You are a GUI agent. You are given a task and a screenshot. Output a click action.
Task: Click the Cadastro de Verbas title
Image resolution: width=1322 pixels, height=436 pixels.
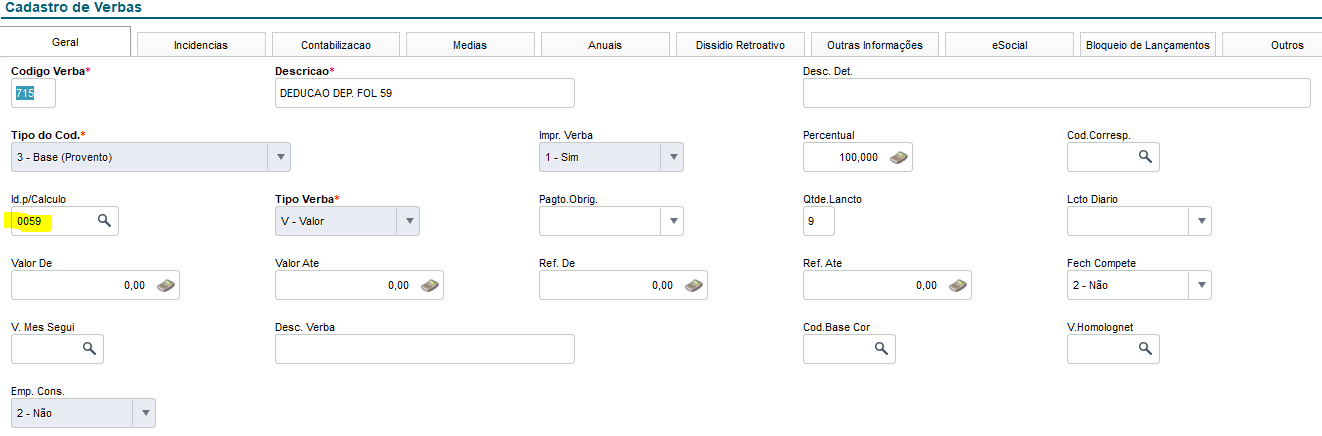point(73,8)
